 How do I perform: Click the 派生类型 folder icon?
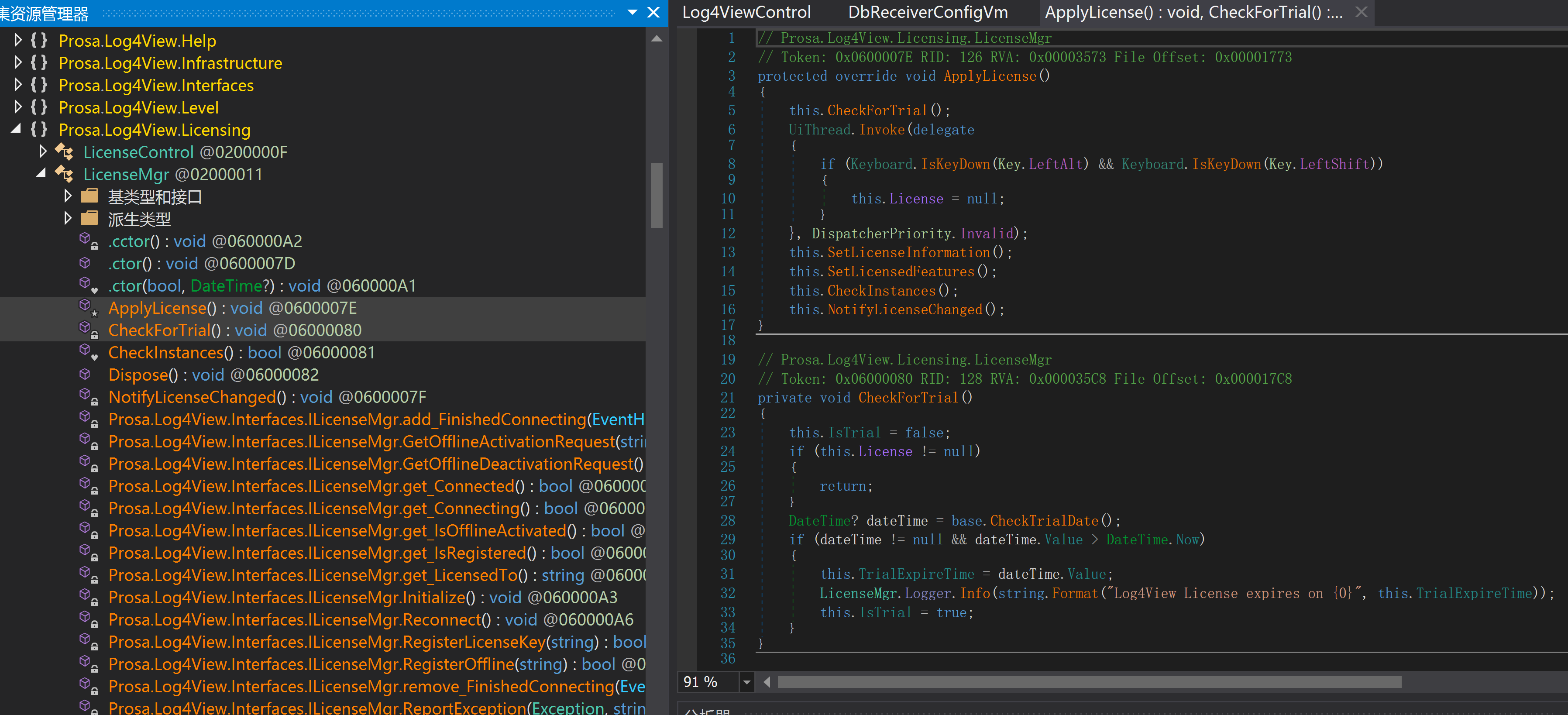coord(89,218)
